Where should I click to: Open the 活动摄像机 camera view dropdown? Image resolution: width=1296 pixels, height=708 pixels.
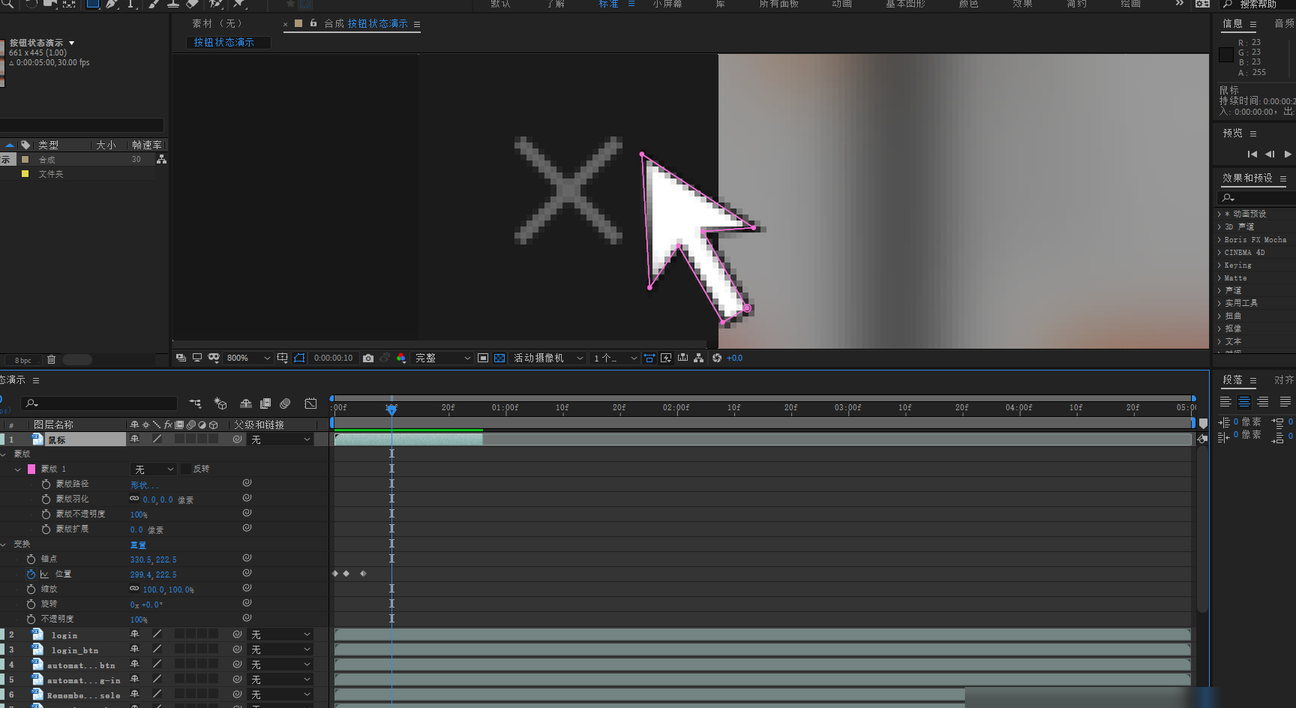[548, 358]
